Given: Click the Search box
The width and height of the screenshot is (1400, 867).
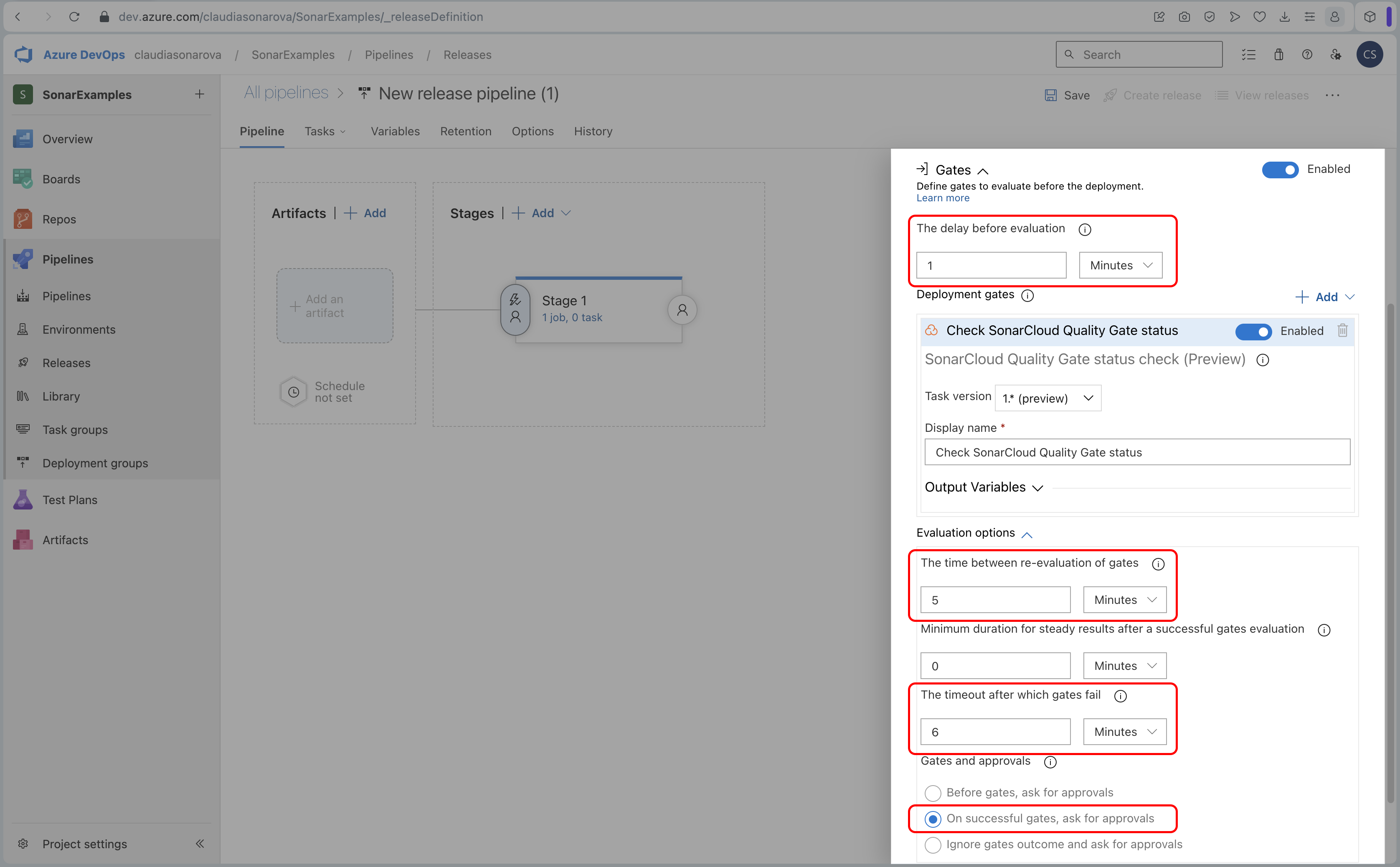Looking at the screenshot, I should pyautogui.click(x=1139, y=54).
